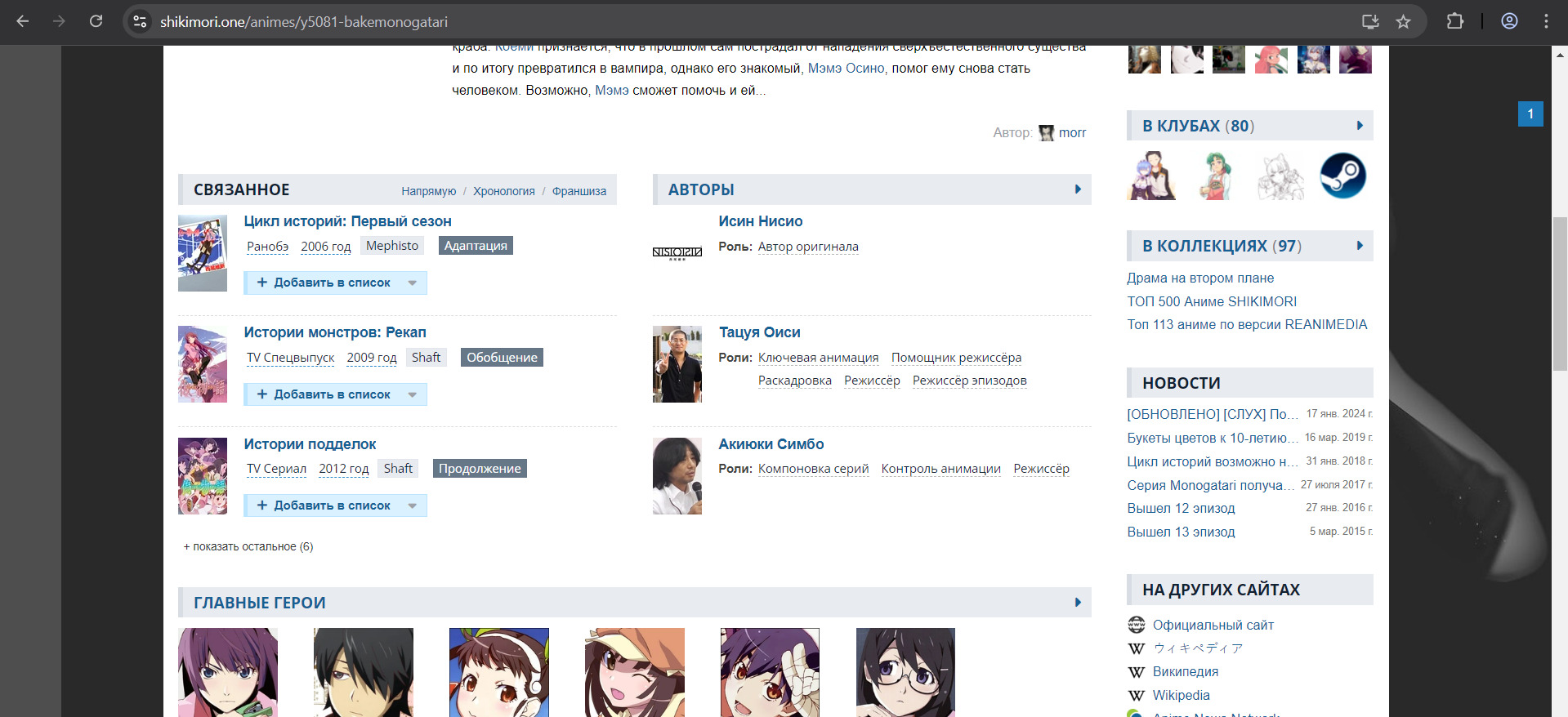Click the page vertical scrollbar
This screenshot has width=1568, height=717.
[x=1560, y=294]
